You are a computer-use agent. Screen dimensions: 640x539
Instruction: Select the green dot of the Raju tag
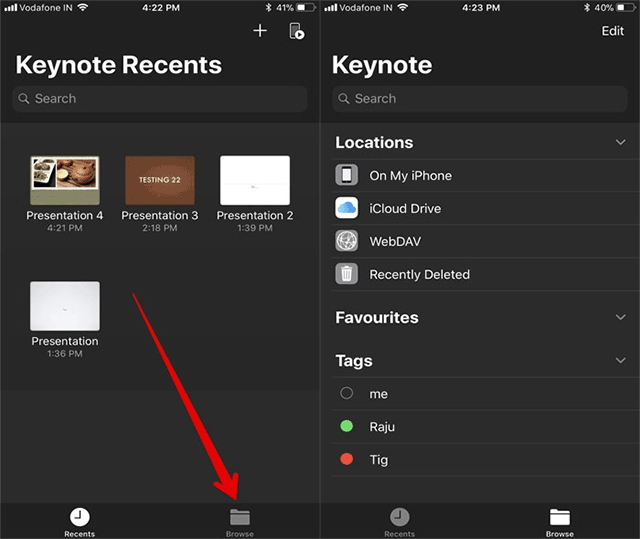(x=347, y=426)
